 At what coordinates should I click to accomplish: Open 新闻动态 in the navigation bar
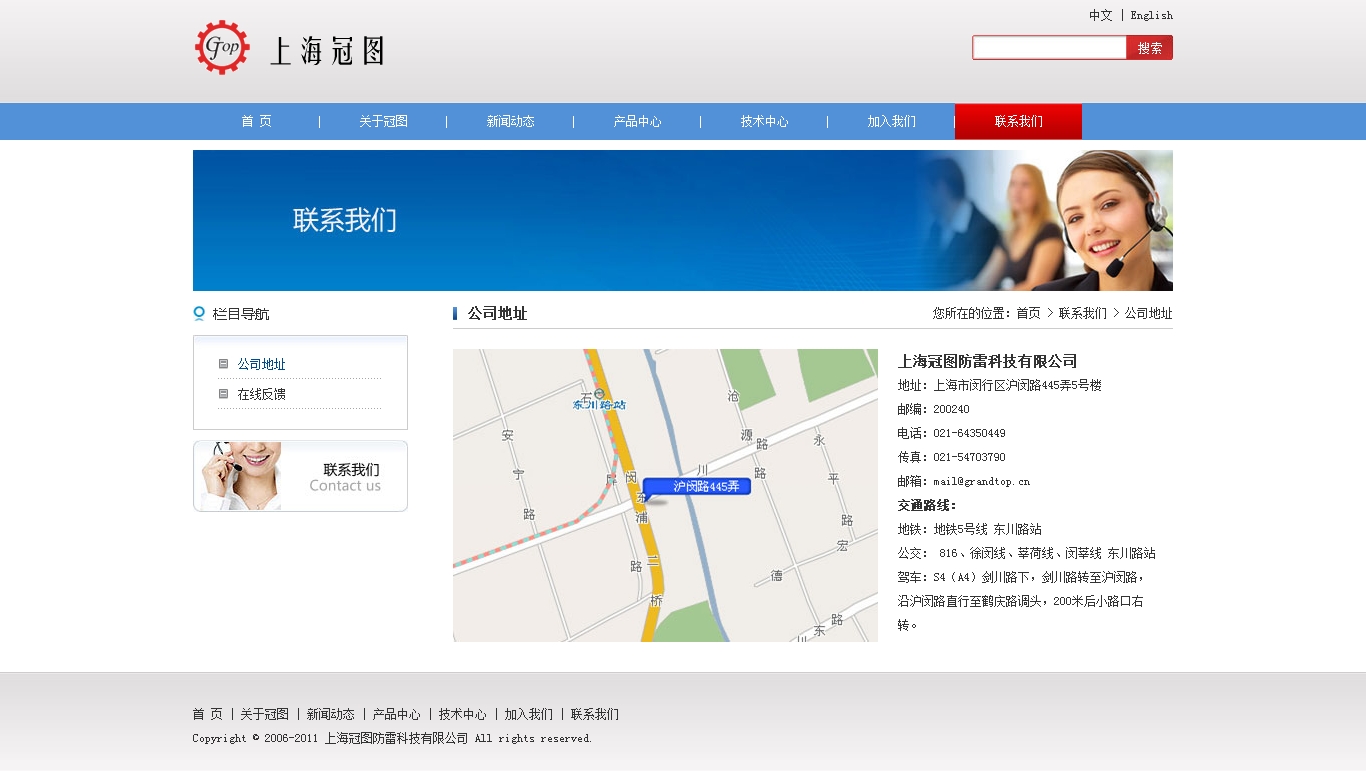coord(510,121)
